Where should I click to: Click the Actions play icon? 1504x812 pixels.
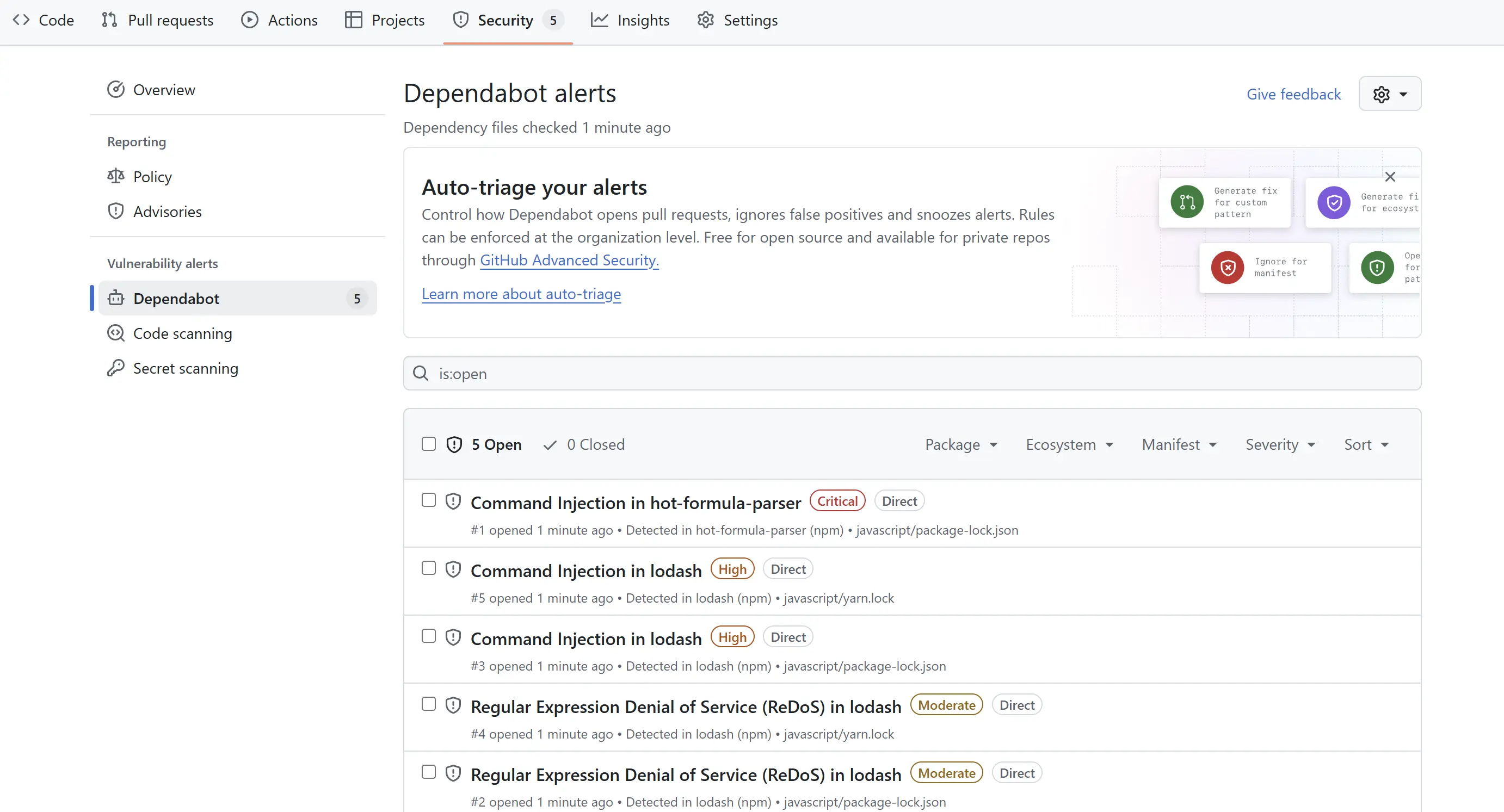coord(250,20)
